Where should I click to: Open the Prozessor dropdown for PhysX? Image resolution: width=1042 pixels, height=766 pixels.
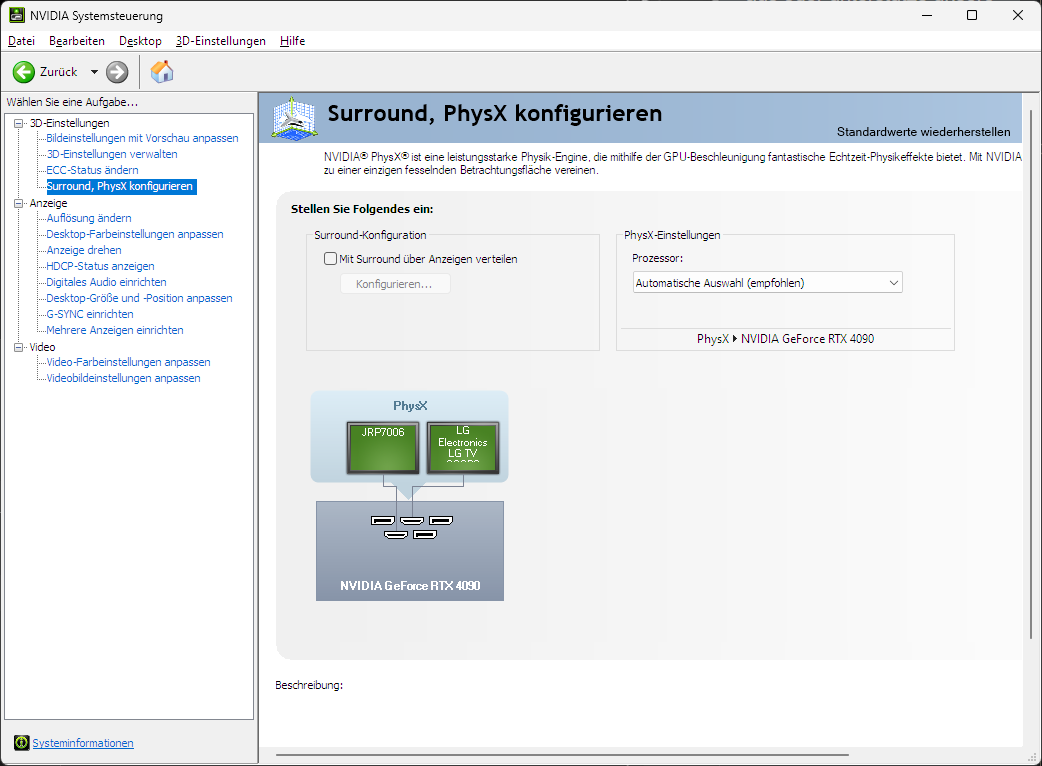point(768,283)
